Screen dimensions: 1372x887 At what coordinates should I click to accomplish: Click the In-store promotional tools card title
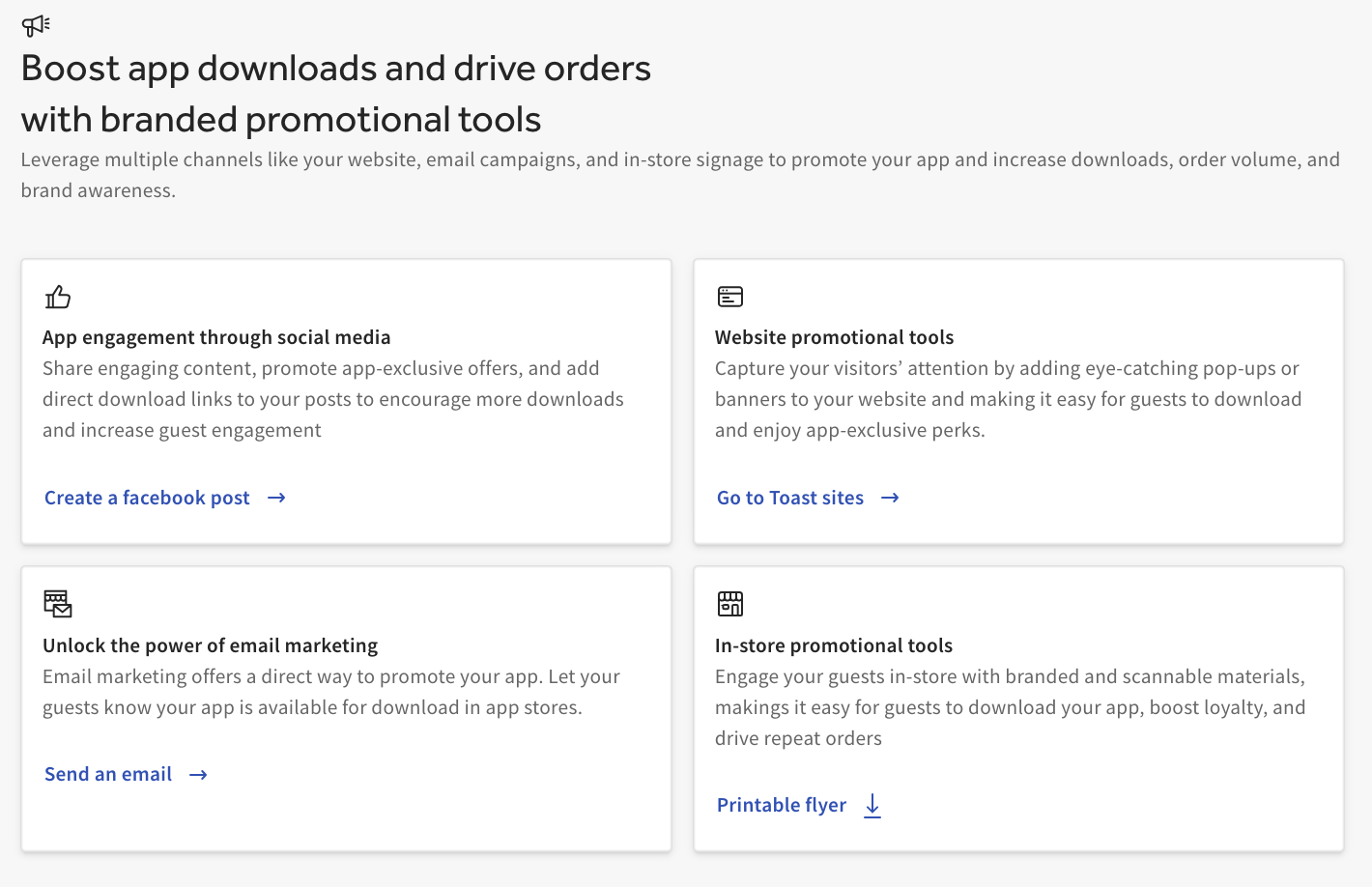click(x=833, y=646)
